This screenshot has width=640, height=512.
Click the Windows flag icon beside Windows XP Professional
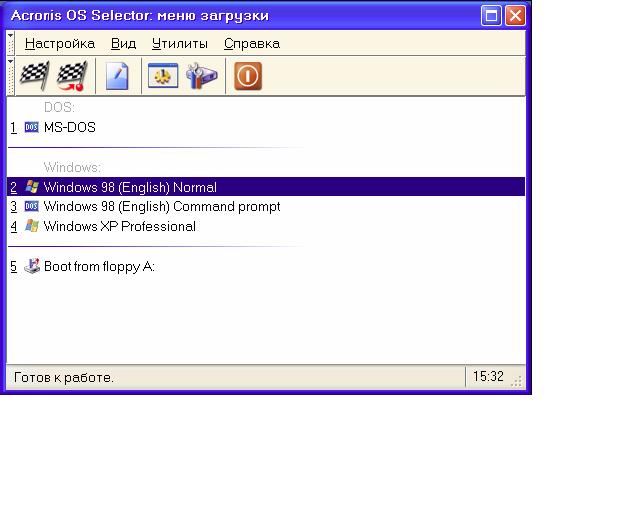point(32,226)
